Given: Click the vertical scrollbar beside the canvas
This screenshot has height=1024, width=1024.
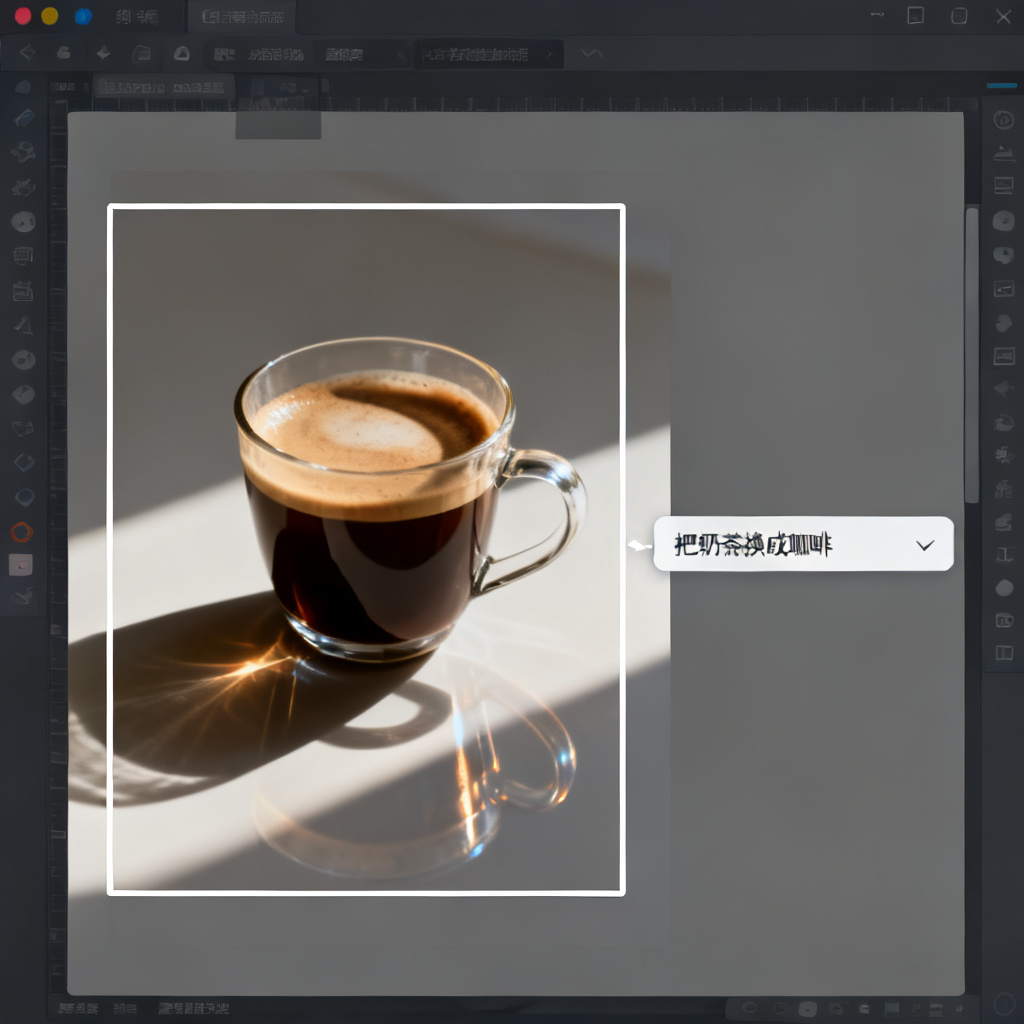Looking at the screenshot, I should tap(972, 355).
